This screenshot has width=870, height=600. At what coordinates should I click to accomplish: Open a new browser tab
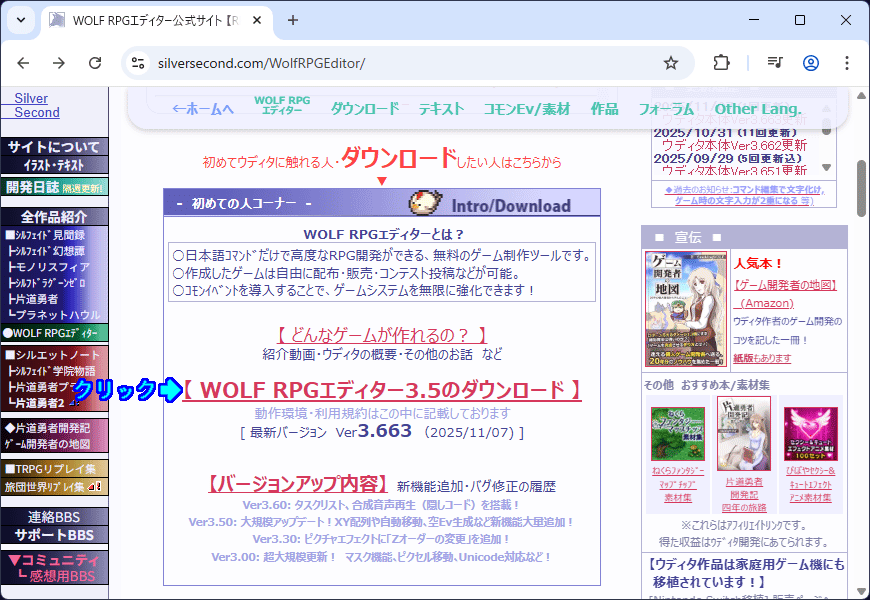(x=293, y=20)
